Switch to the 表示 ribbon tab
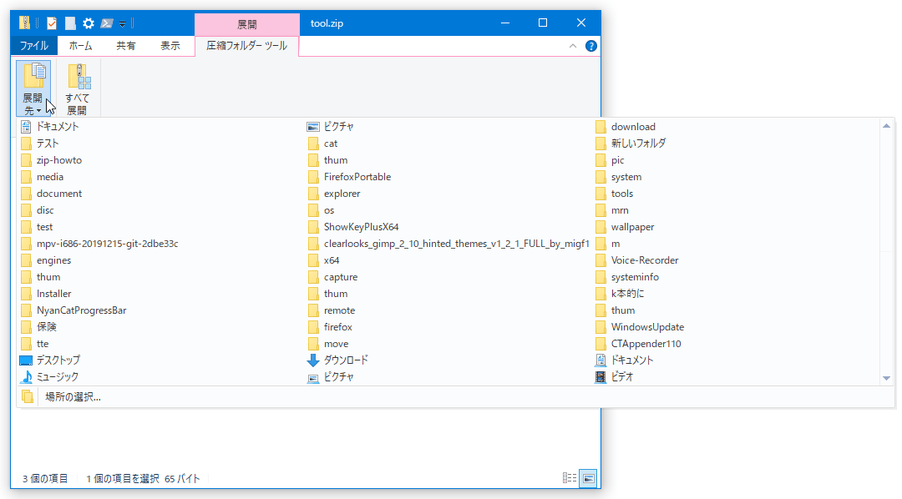The width and height of the screenshot is (902, 499). (x=170, y=46)
